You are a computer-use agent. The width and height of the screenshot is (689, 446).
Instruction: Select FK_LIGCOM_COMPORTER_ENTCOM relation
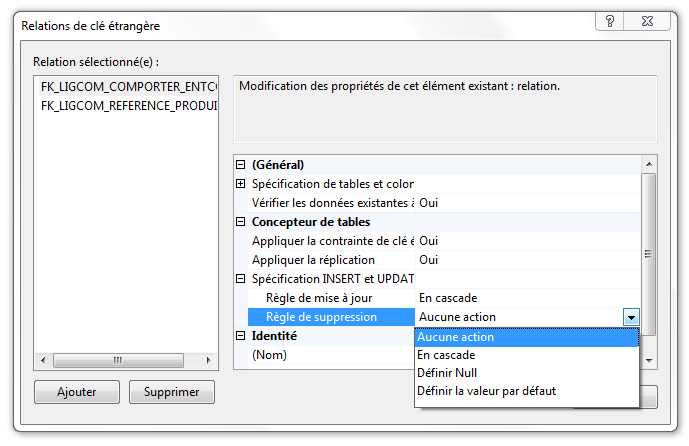(128, 88)
